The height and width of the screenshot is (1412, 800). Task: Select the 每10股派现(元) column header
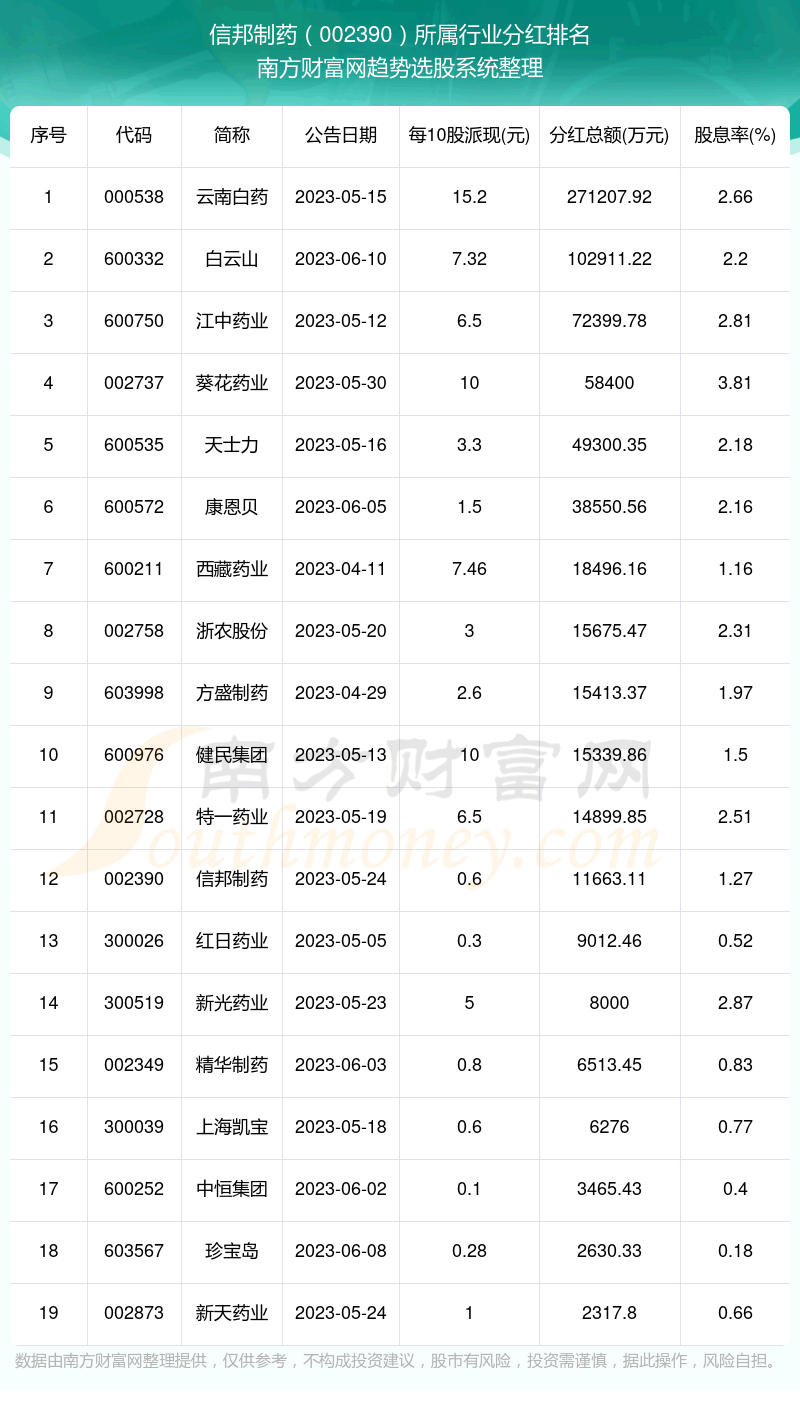tap(469, 135)
